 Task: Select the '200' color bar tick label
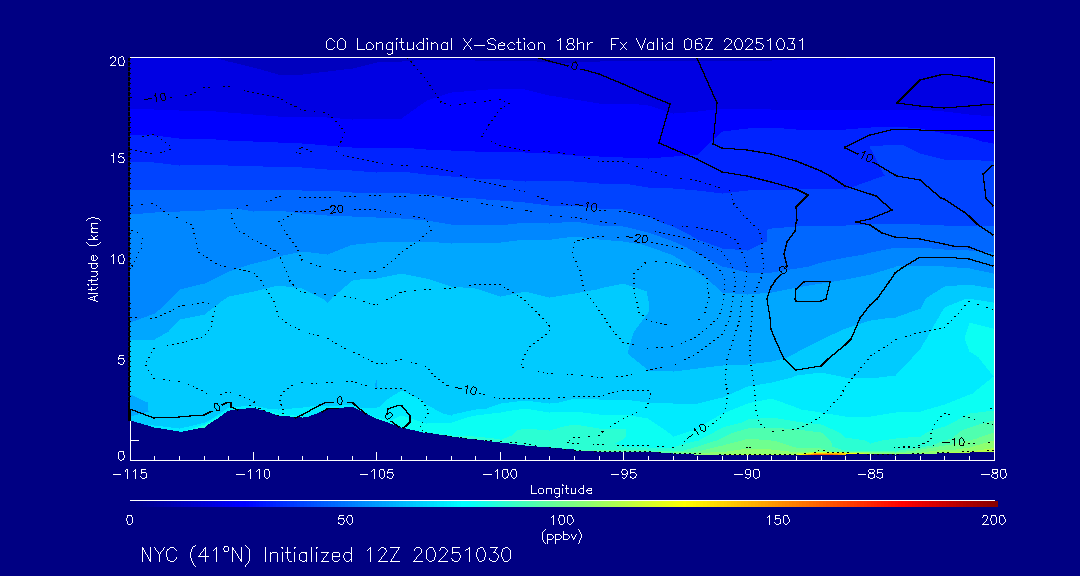[x=993, y=520]
